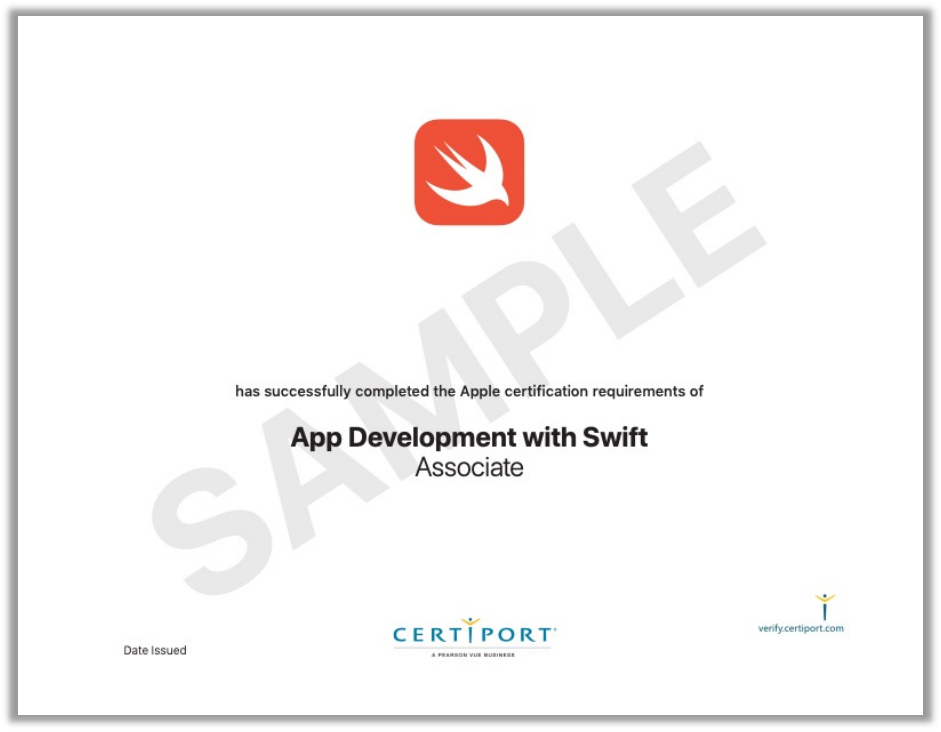Select the App Development with Swift title
The height and width of the screenshot is (732, 941).
(x=469, y=438)
